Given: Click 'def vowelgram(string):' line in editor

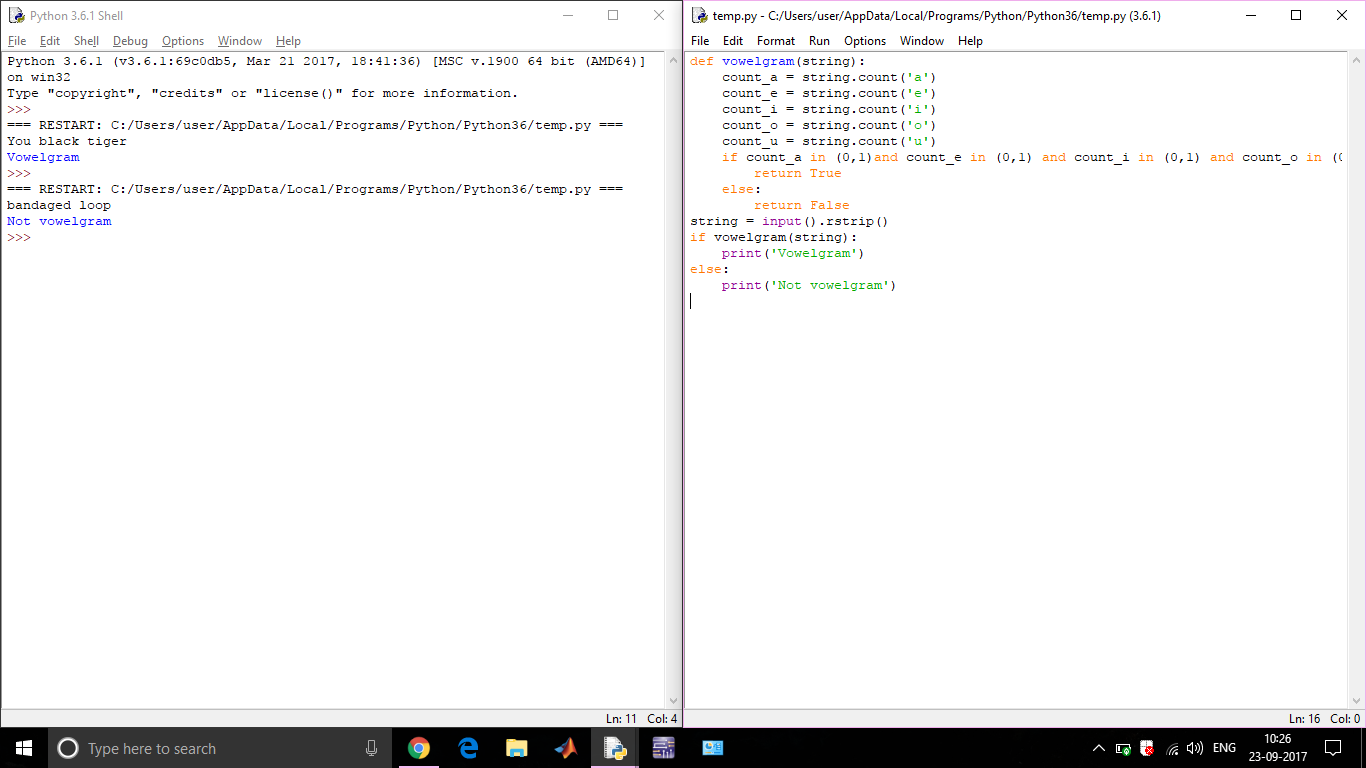Looking at the screenshot, I should [778, 61].
